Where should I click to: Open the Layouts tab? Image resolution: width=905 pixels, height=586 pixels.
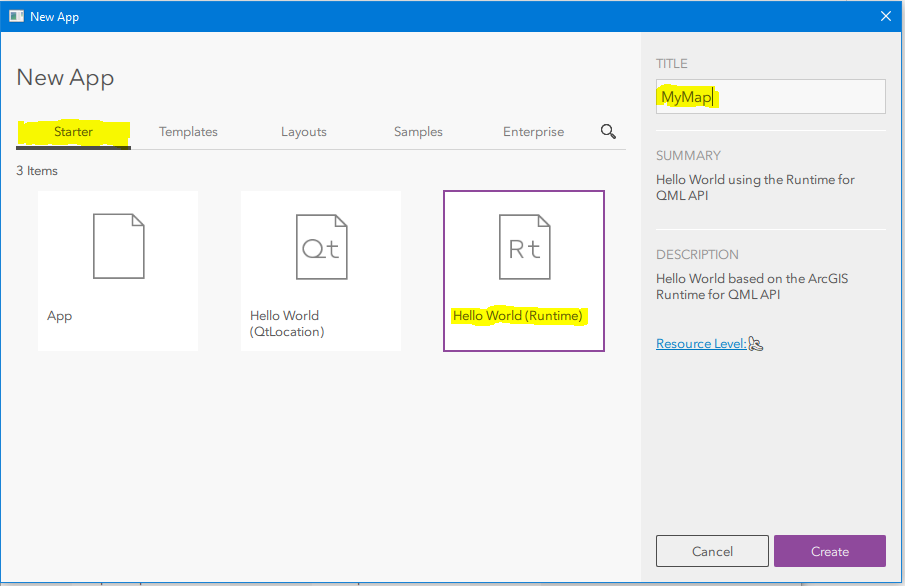(x=304, y=132)
